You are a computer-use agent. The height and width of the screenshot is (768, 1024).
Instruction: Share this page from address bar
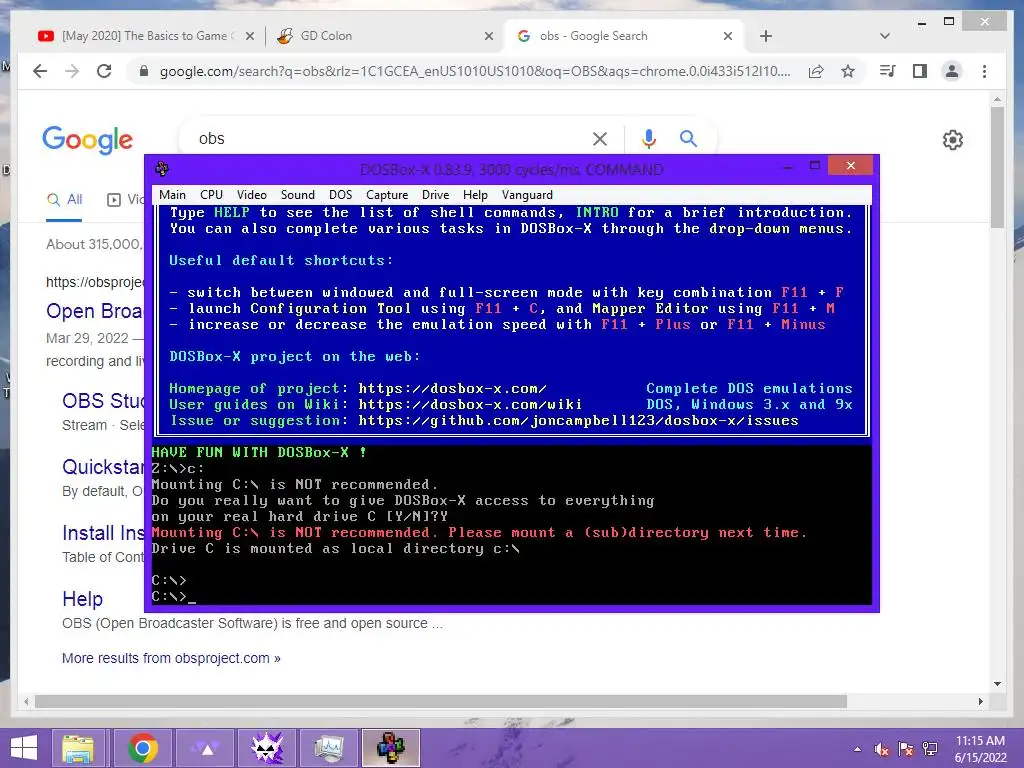coord(816,71)
